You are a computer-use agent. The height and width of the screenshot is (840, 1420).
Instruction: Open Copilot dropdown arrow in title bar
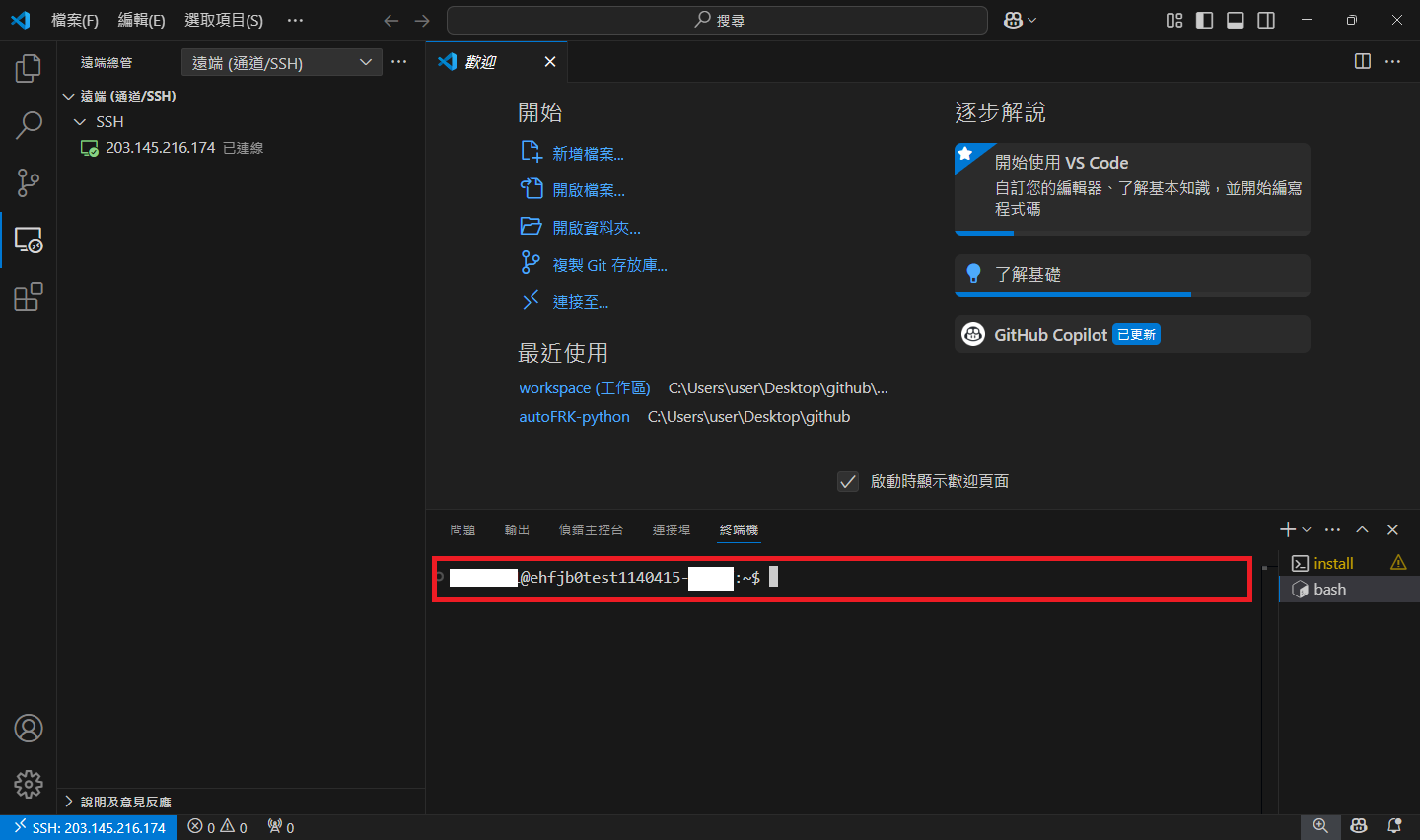(1031, 20)
